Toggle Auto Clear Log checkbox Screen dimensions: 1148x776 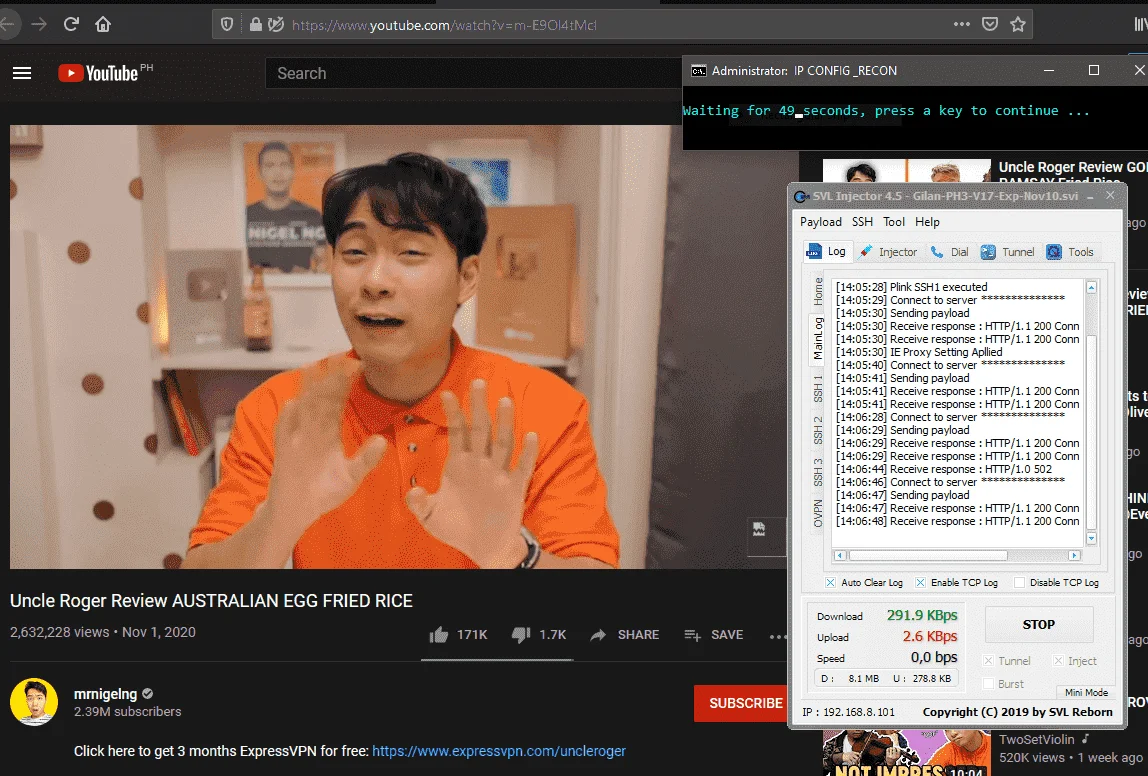(830, 583)
